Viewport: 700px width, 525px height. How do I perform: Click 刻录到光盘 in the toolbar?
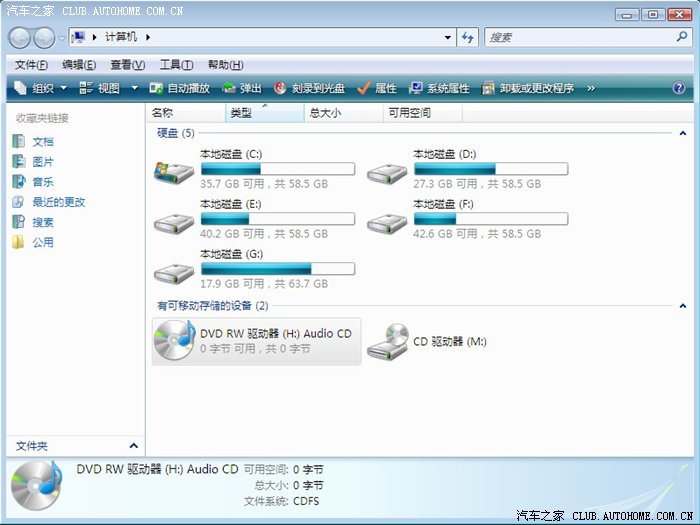pyautogui.click(x=309, y=88)
